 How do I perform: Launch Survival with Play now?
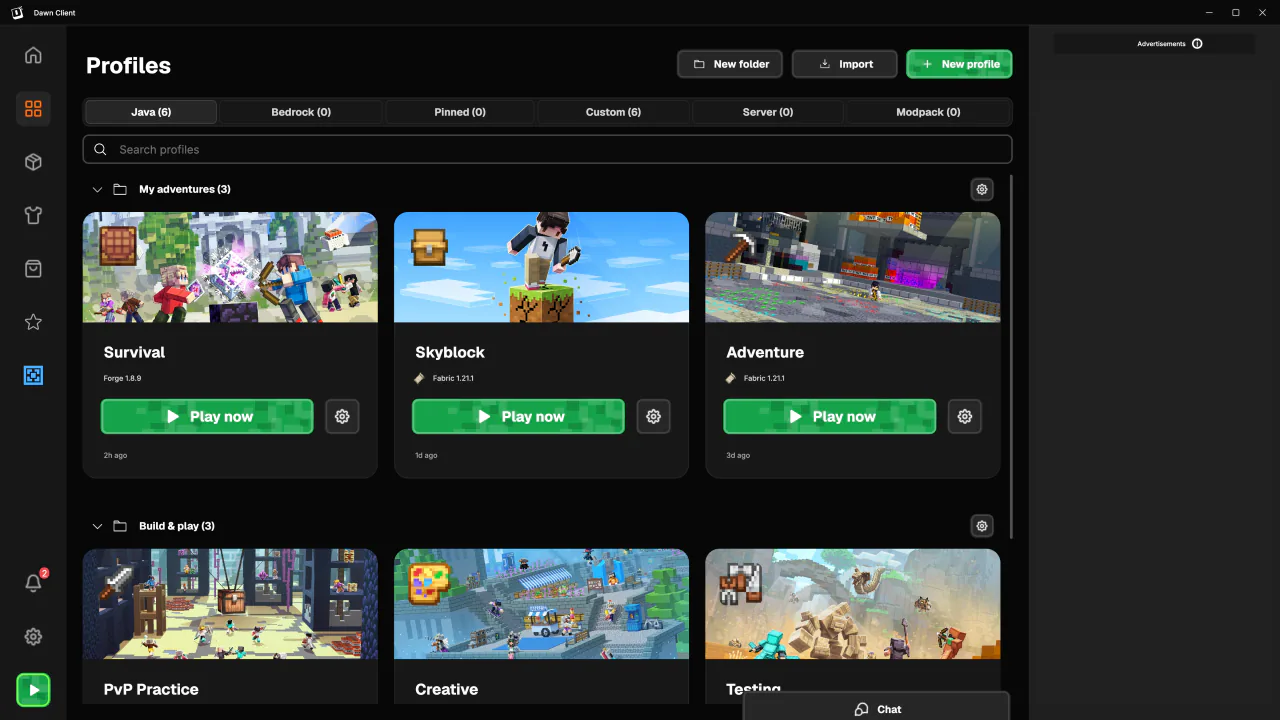pyautogui.click(x=207, y=417)
